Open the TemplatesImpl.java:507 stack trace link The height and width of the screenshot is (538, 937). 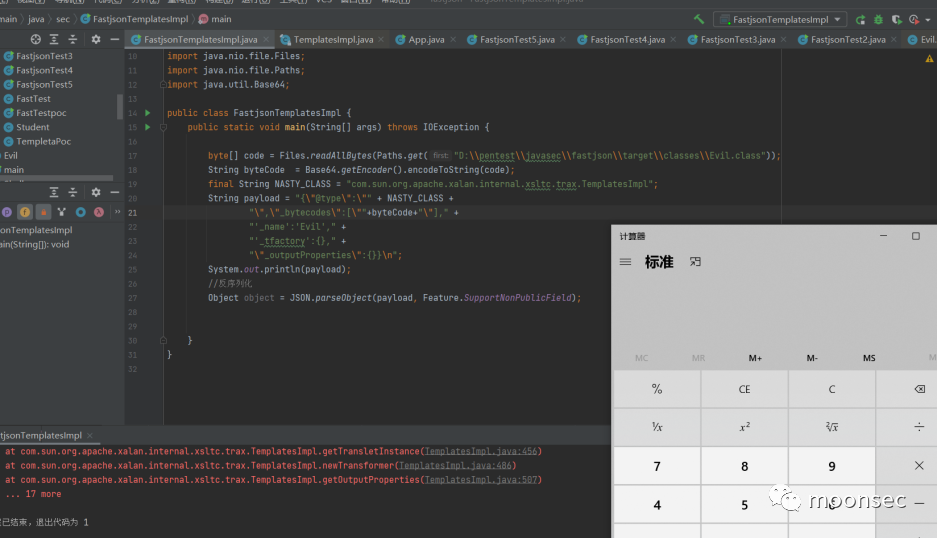click(x=481, y=480)
